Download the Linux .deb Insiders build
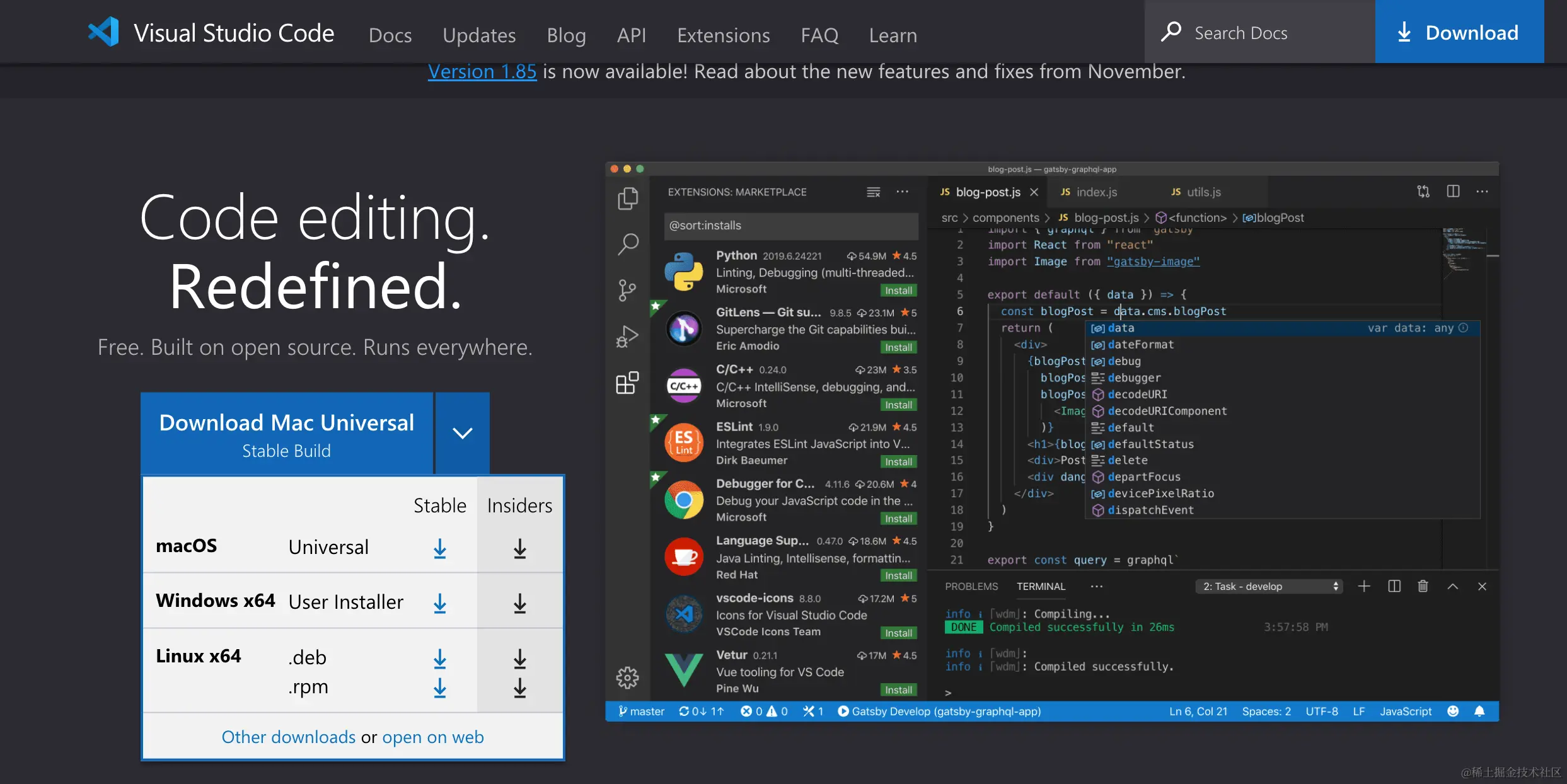The image size is (1567, 784). pos(519,659)
